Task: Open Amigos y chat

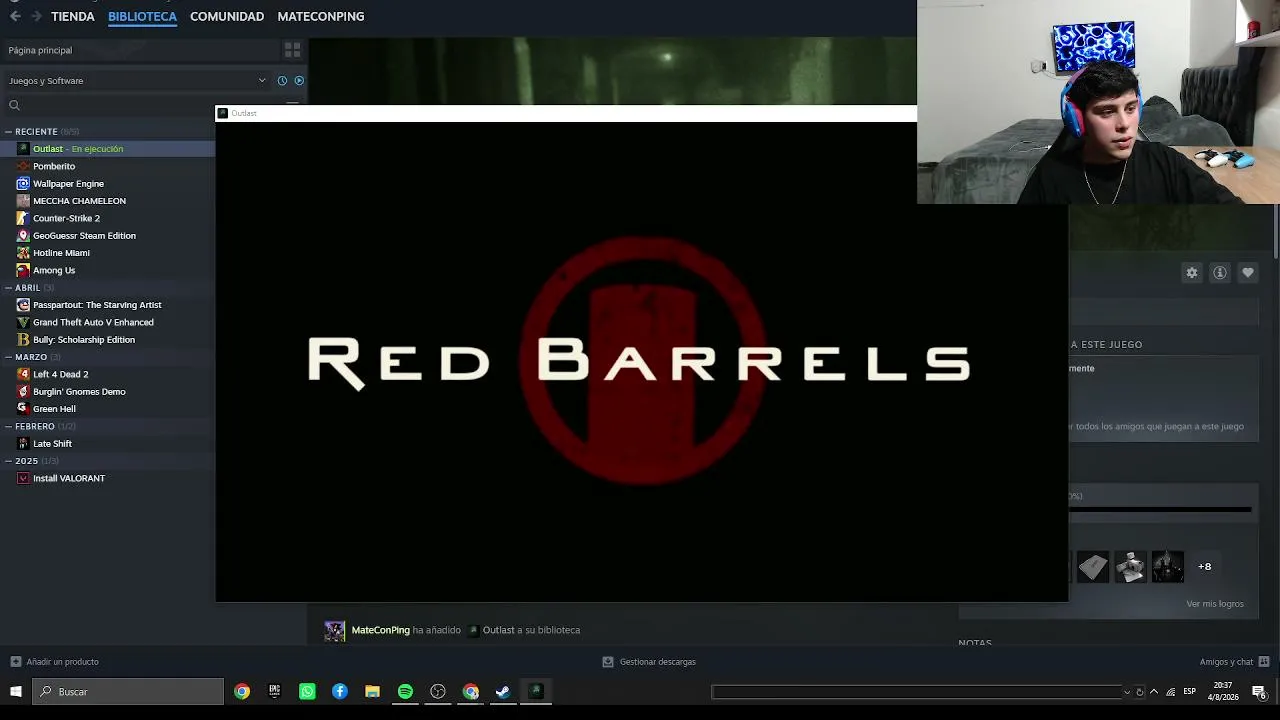Action: click(x=1234, y=662)
